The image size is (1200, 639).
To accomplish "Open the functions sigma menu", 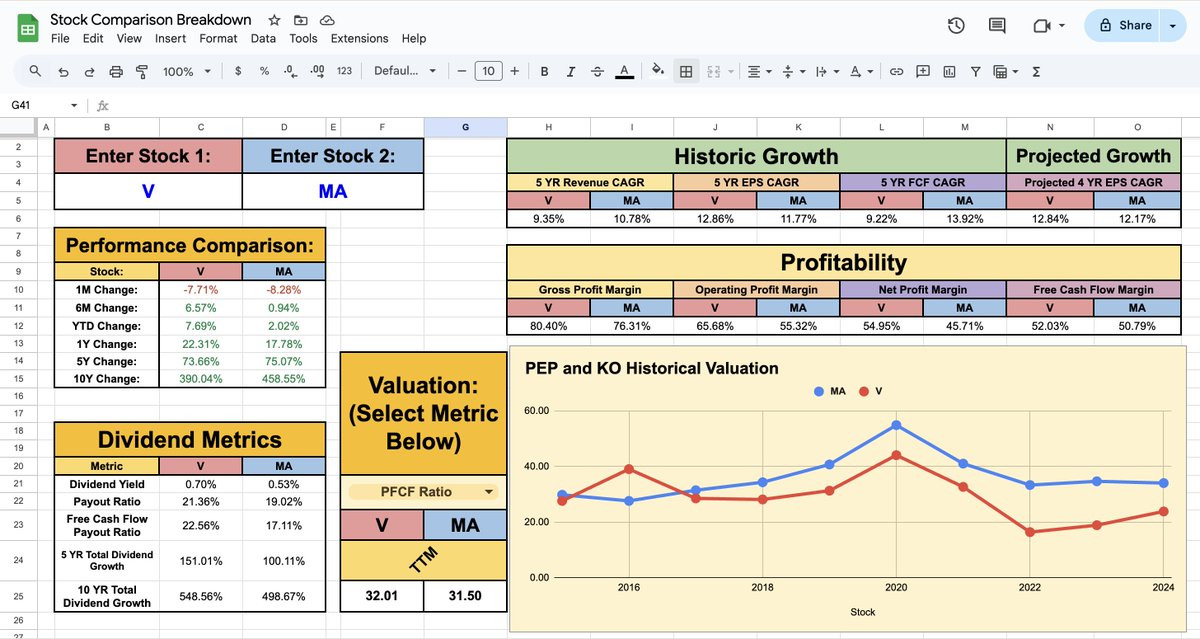I will (1036, 71).
